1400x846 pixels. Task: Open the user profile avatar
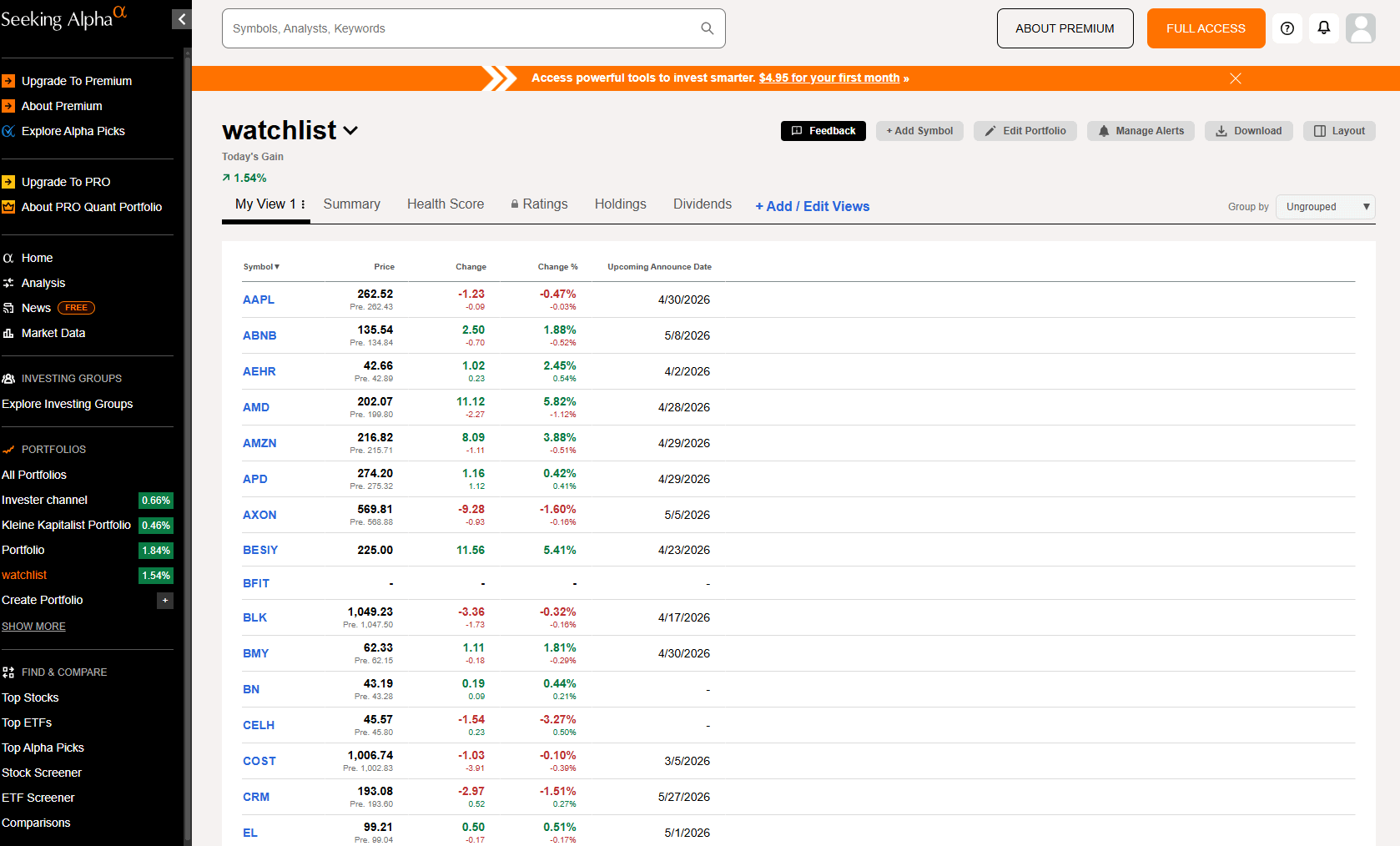point(1361,28)
